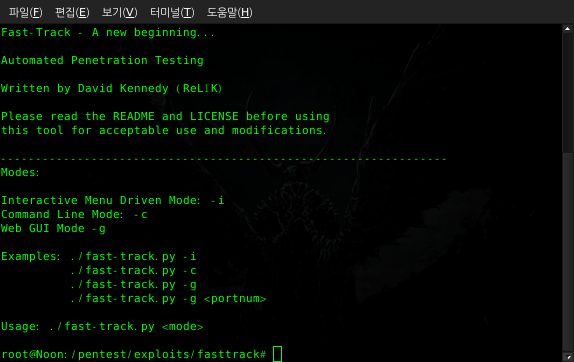Viewport: 574px width, 362px height.
Task: Open the 편집(E) menu
Action: [x=72, y=12]
